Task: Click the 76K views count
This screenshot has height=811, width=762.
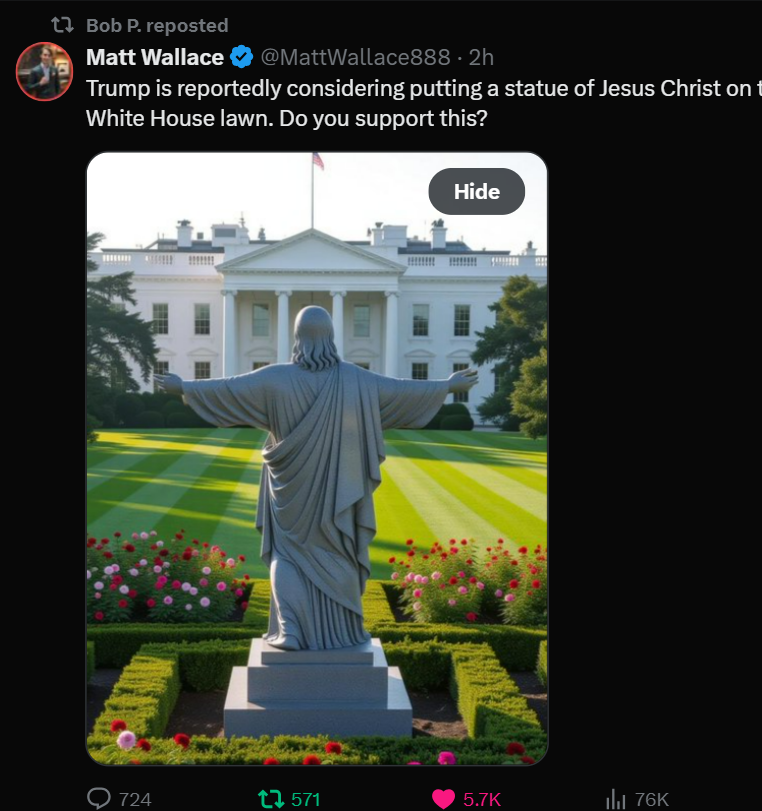Action: coord(652,800)
